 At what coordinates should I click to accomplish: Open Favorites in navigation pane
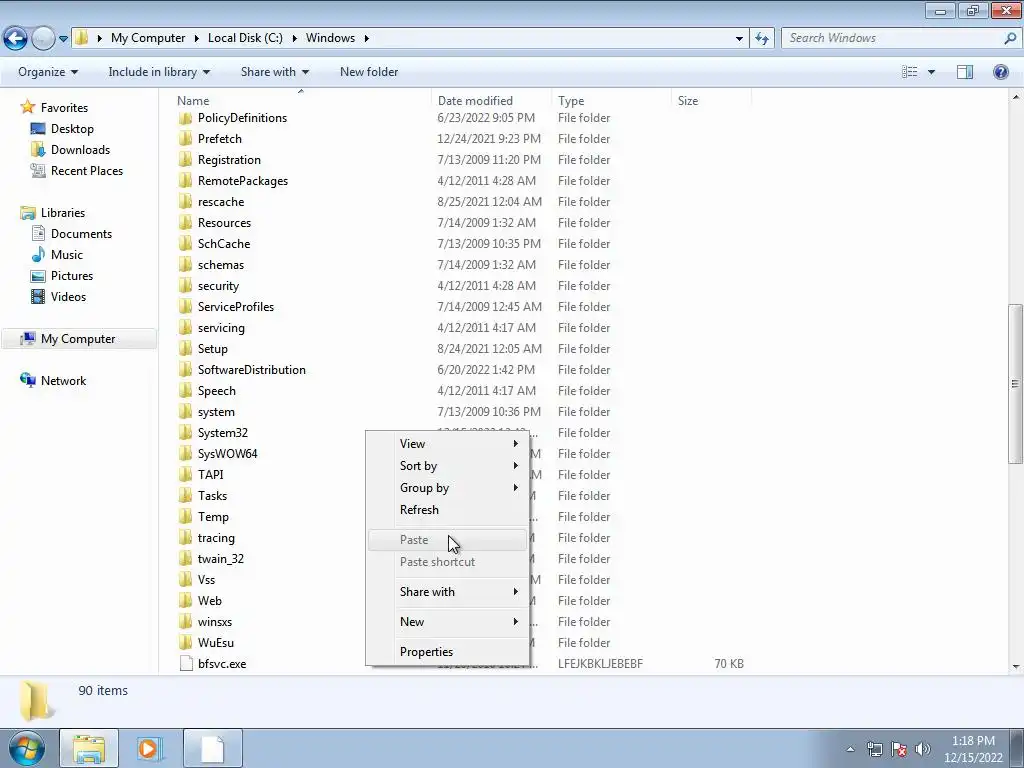[64, 108]
